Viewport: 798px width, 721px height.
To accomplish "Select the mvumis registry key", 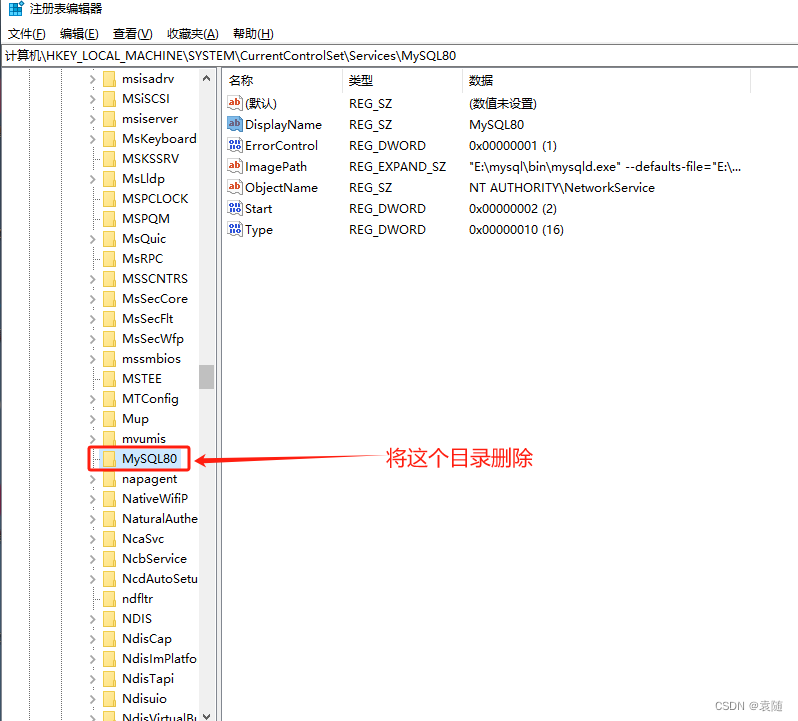I will point(144,439).
